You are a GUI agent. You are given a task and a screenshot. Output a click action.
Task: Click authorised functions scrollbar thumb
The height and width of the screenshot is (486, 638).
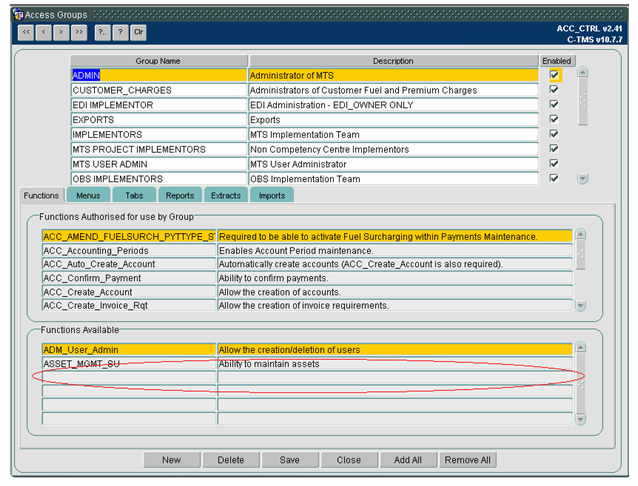point(581,254)
